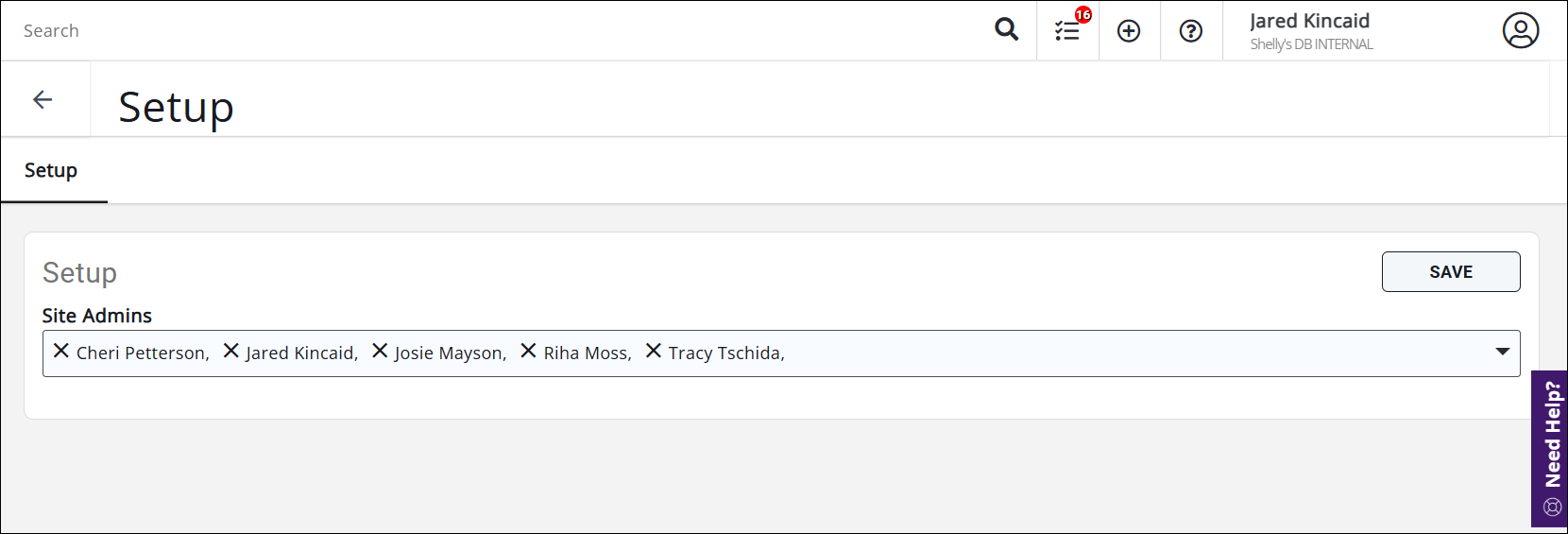This screenshot has height=534, width=1568.
Task: Click the search magnifier icon
Action: coord(1006,30)
